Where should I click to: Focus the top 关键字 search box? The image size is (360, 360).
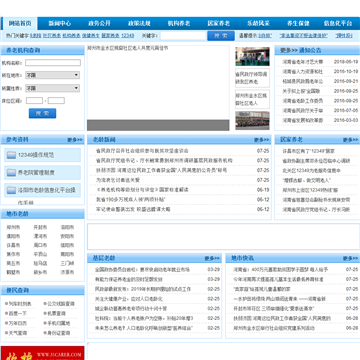[x=183, y=36]
